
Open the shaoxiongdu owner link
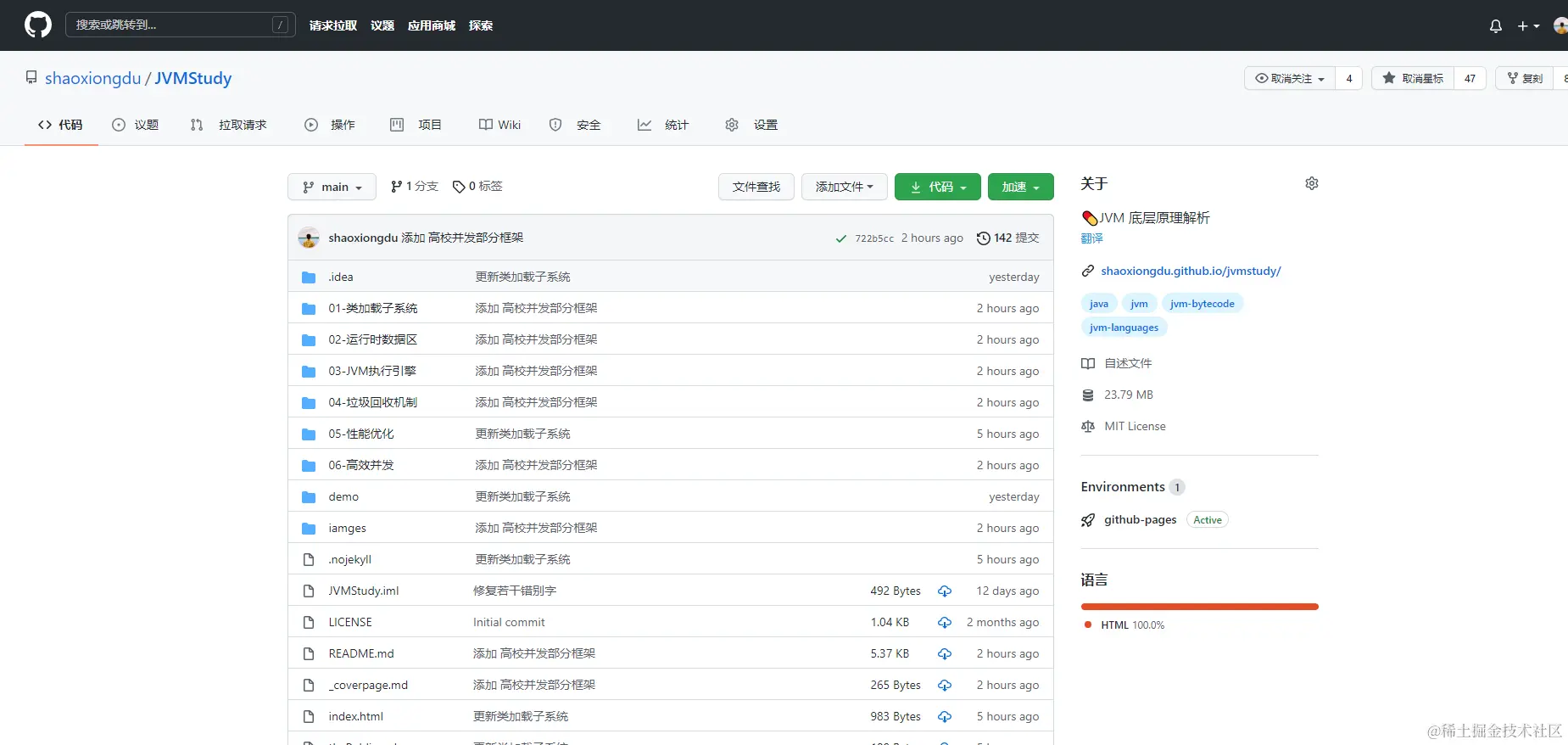pos(93,78)
